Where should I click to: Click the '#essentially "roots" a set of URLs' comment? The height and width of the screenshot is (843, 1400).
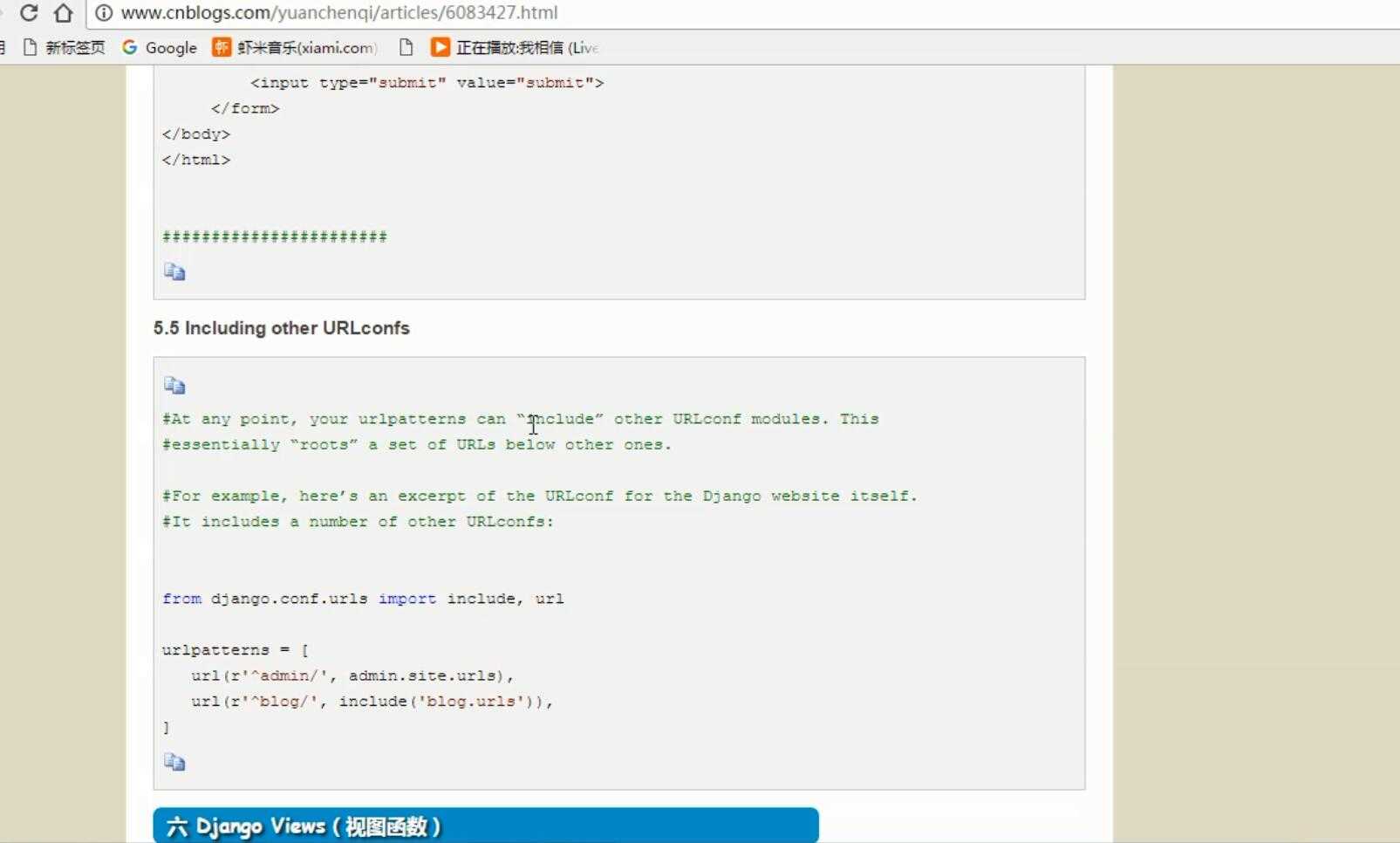(x=417, y=444)
